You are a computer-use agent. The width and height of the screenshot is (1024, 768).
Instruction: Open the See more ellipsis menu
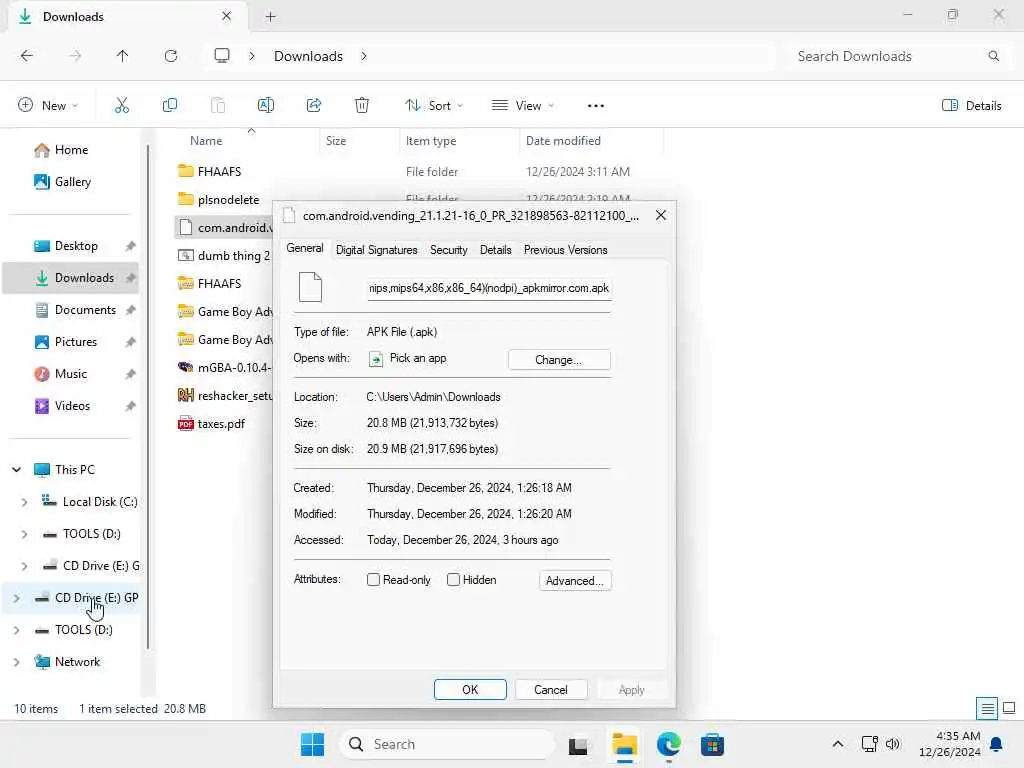(x=596, y=106)
